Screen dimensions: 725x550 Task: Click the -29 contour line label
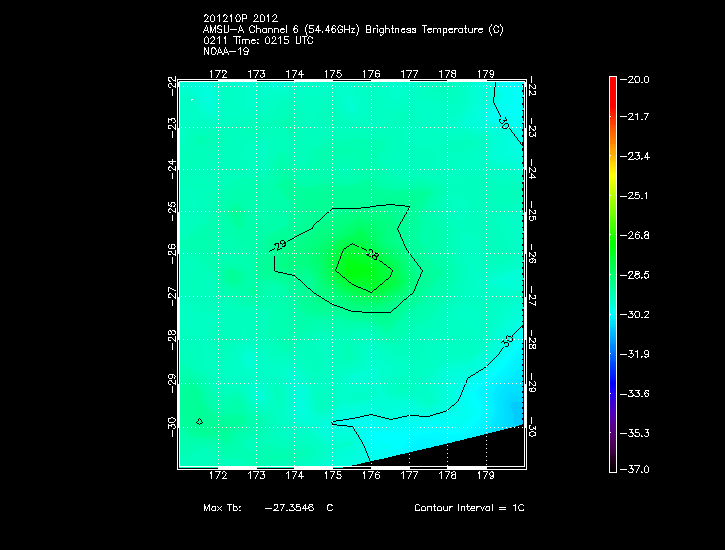[x=281, y=246]
